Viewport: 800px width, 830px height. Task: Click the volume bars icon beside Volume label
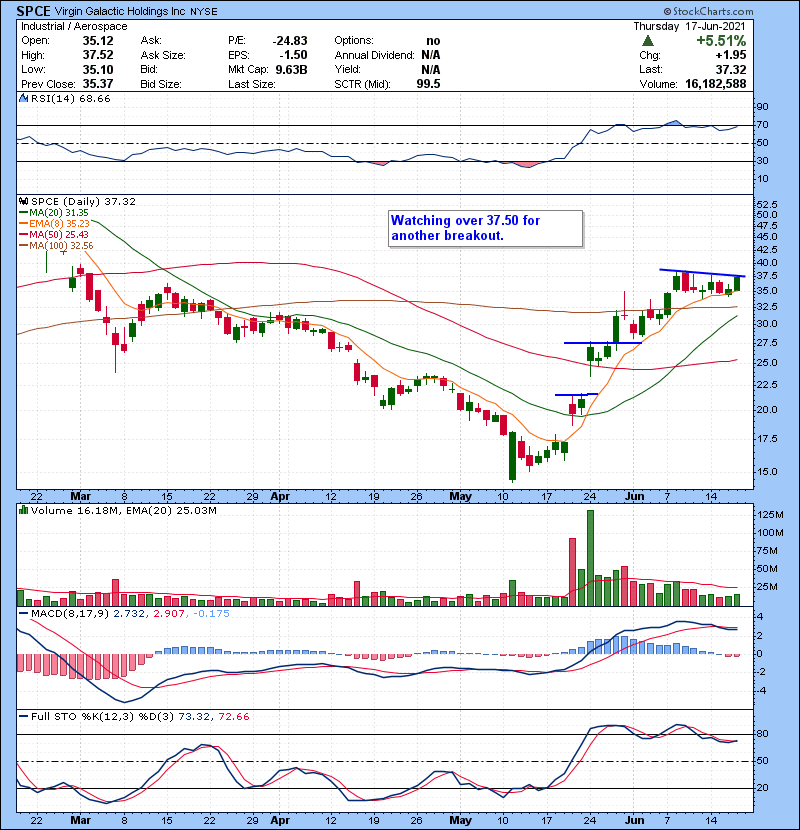point(23,510)
